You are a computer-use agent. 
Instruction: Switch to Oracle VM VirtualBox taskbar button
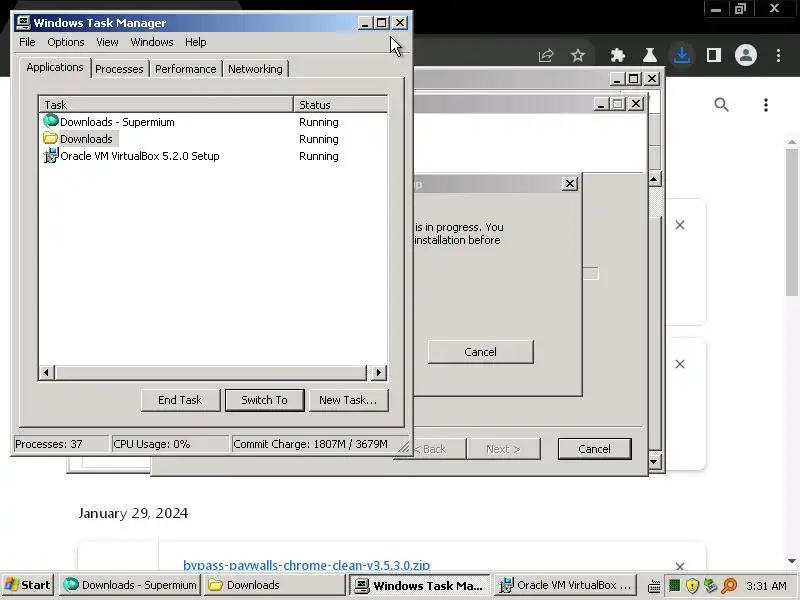point(565,585)
